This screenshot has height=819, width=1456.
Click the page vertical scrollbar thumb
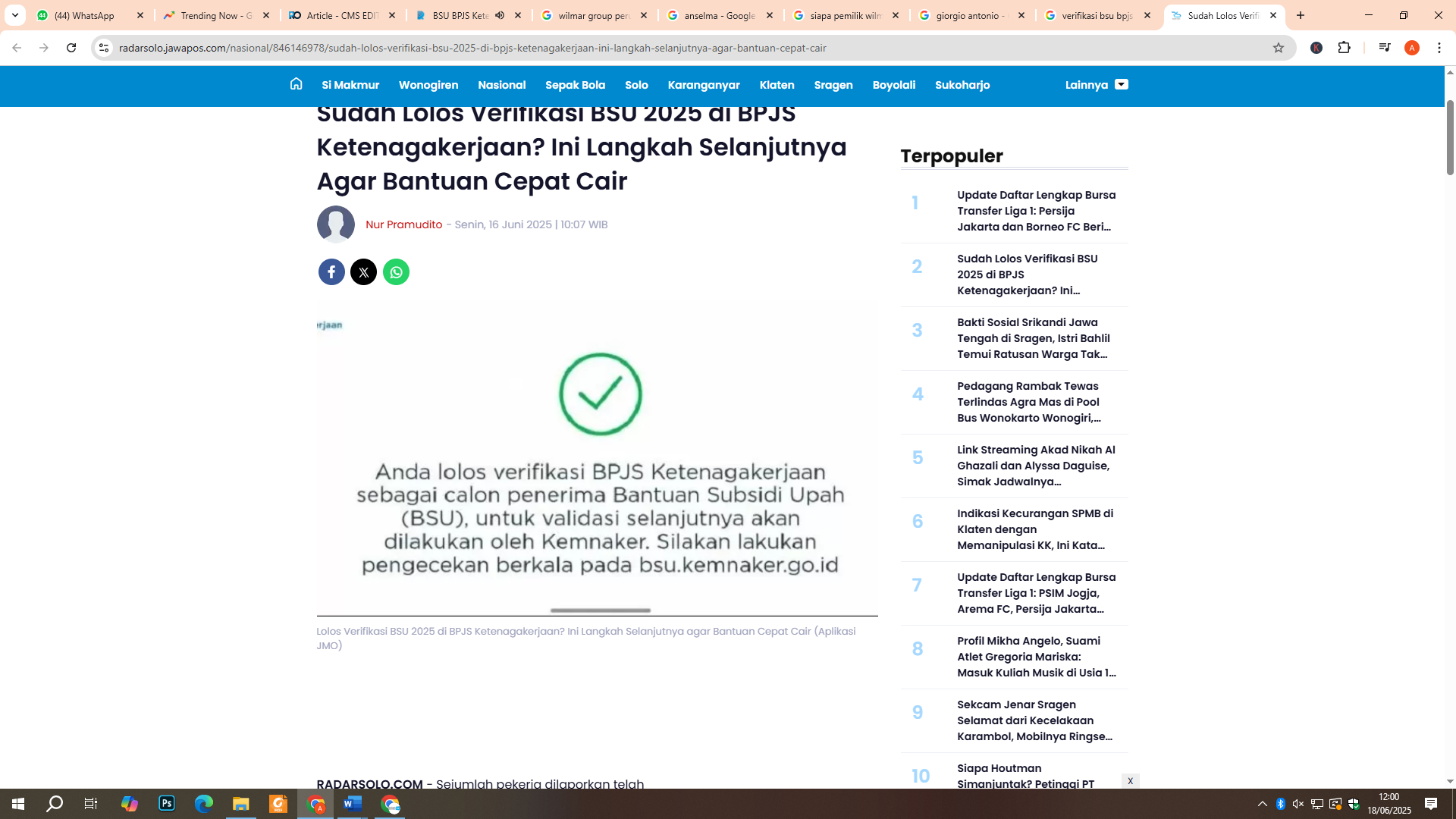tap(1450, 136)
